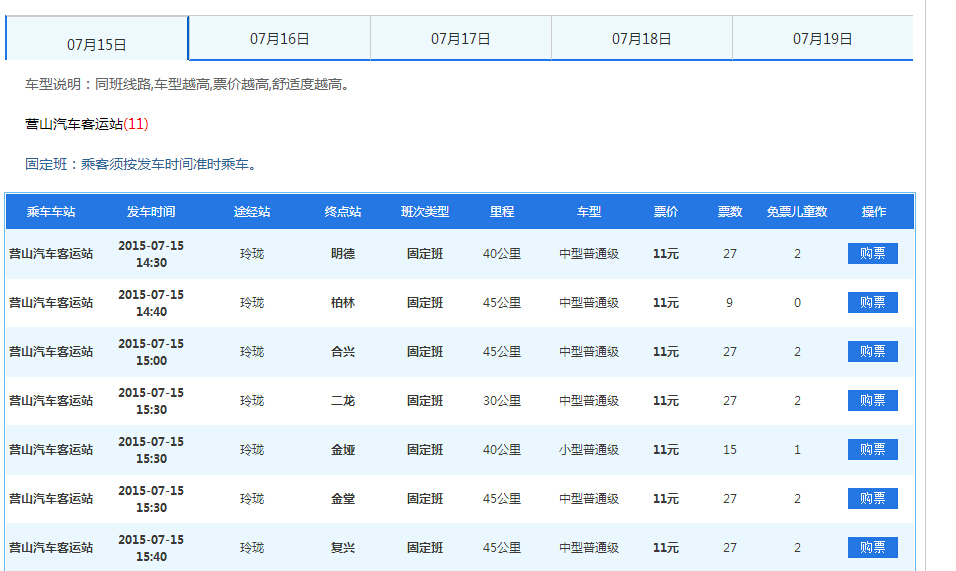Buy ticket for 金垭 small bus
Viewport: 956px width, 571px height.
[872, 450]
